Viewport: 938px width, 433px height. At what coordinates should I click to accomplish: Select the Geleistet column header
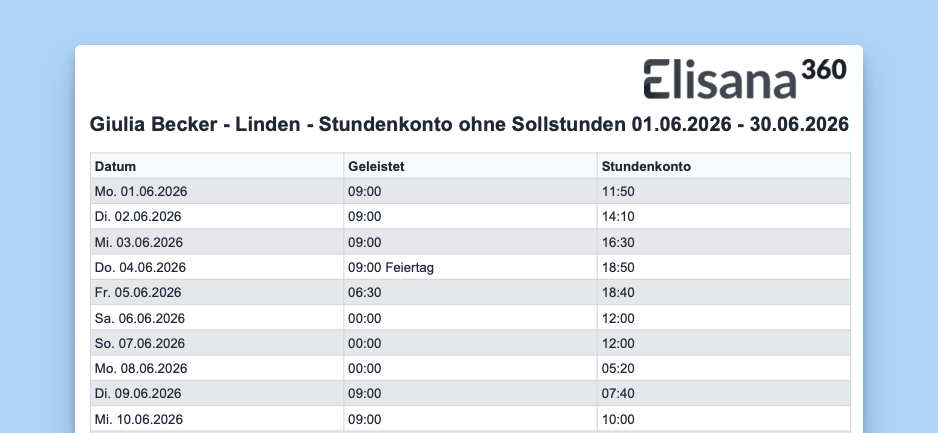point(470,166)
